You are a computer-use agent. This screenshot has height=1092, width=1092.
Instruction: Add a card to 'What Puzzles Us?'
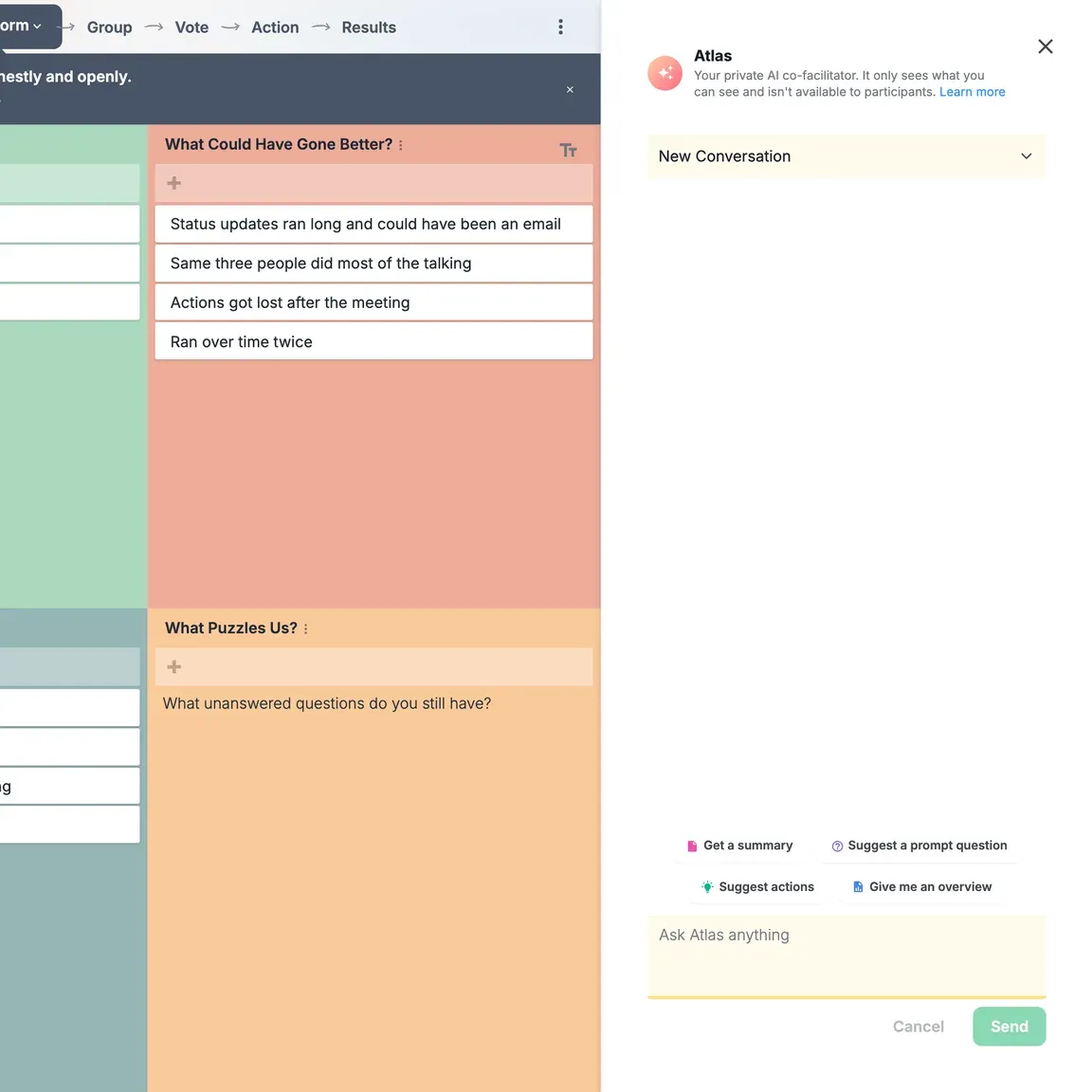click(374, 667)
